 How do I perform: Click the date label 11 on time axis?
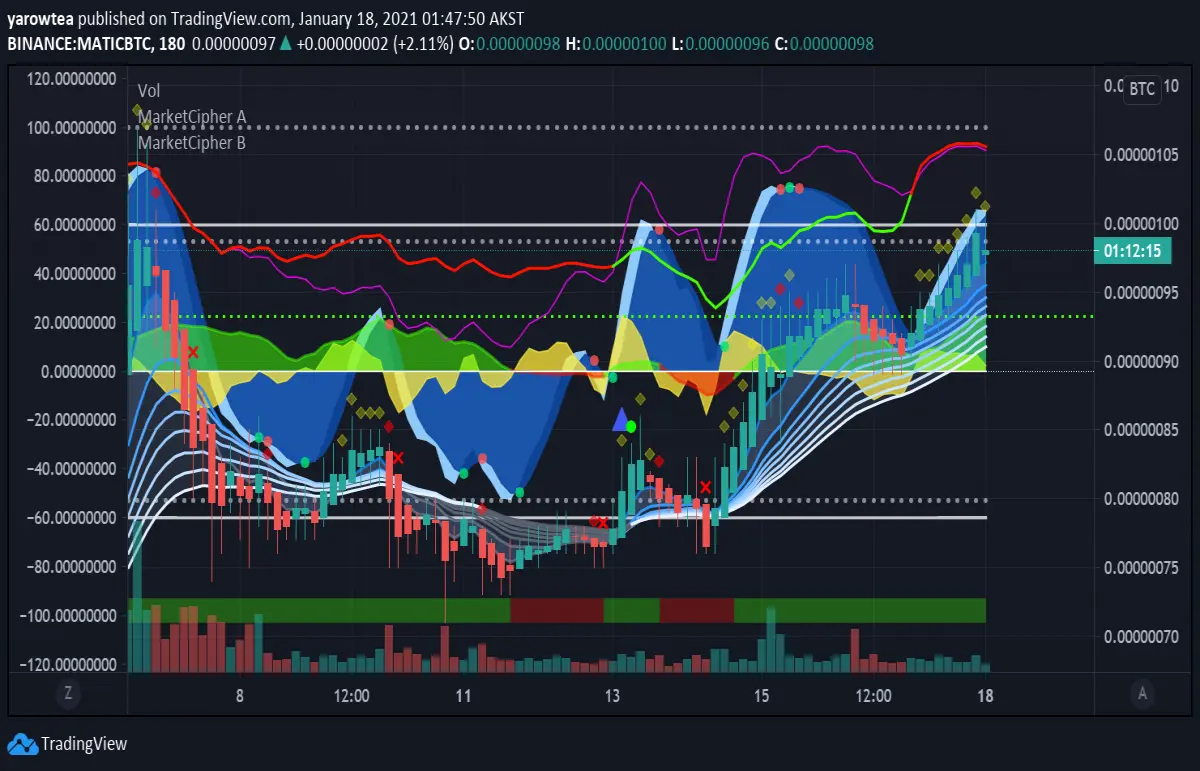(462, 696)
